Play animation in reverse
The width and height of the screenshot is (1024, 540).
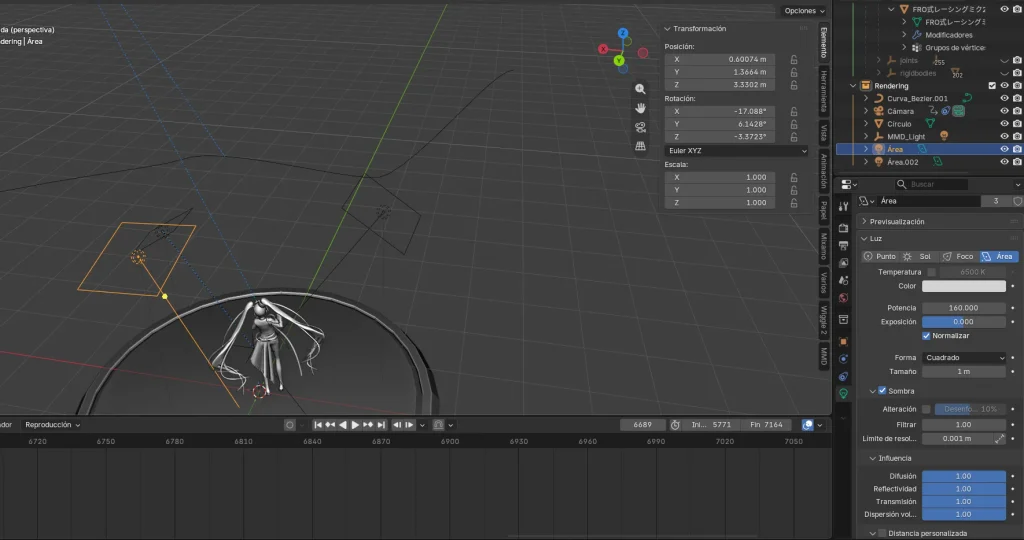point(343,425)
